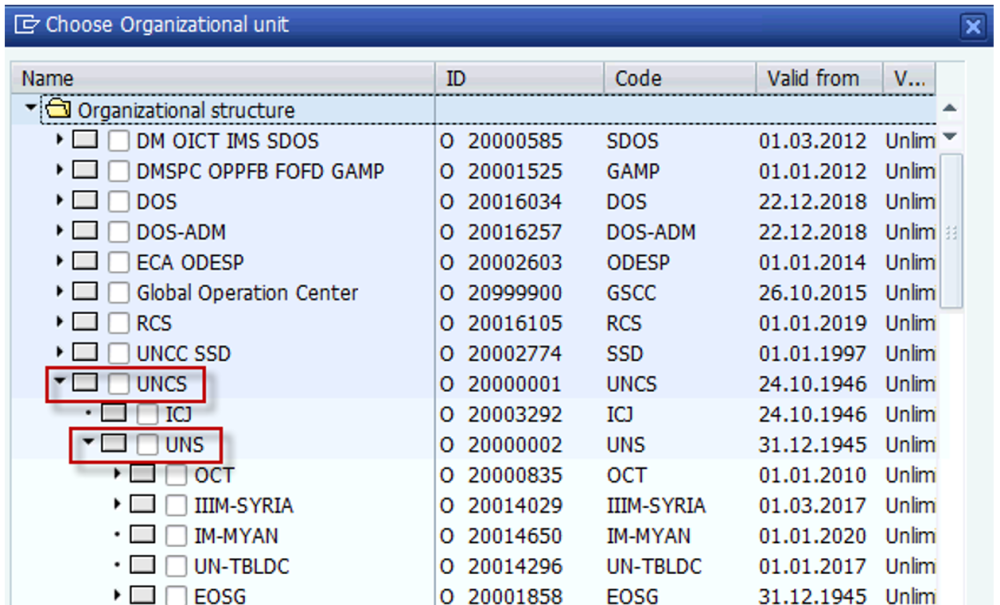Click the org unit icon beside UNCC SSD
Screen dimensions: 1000x605
85,352
